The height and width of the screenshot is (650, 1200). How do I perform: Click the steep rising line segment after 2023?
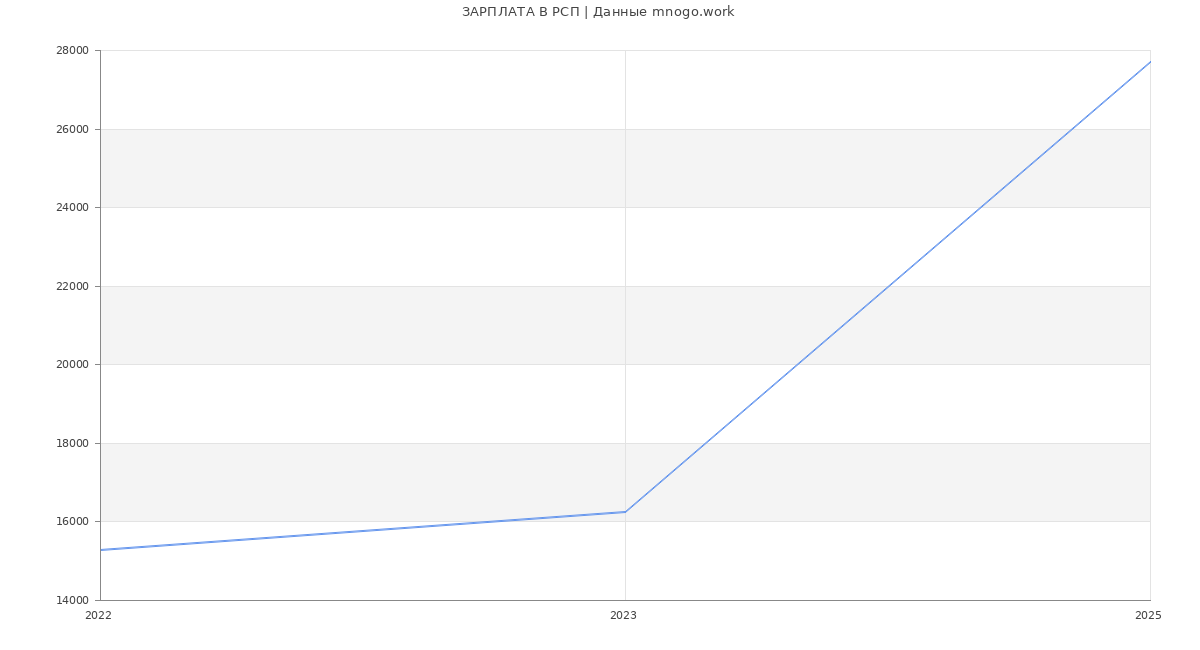(x=887, y=287)
